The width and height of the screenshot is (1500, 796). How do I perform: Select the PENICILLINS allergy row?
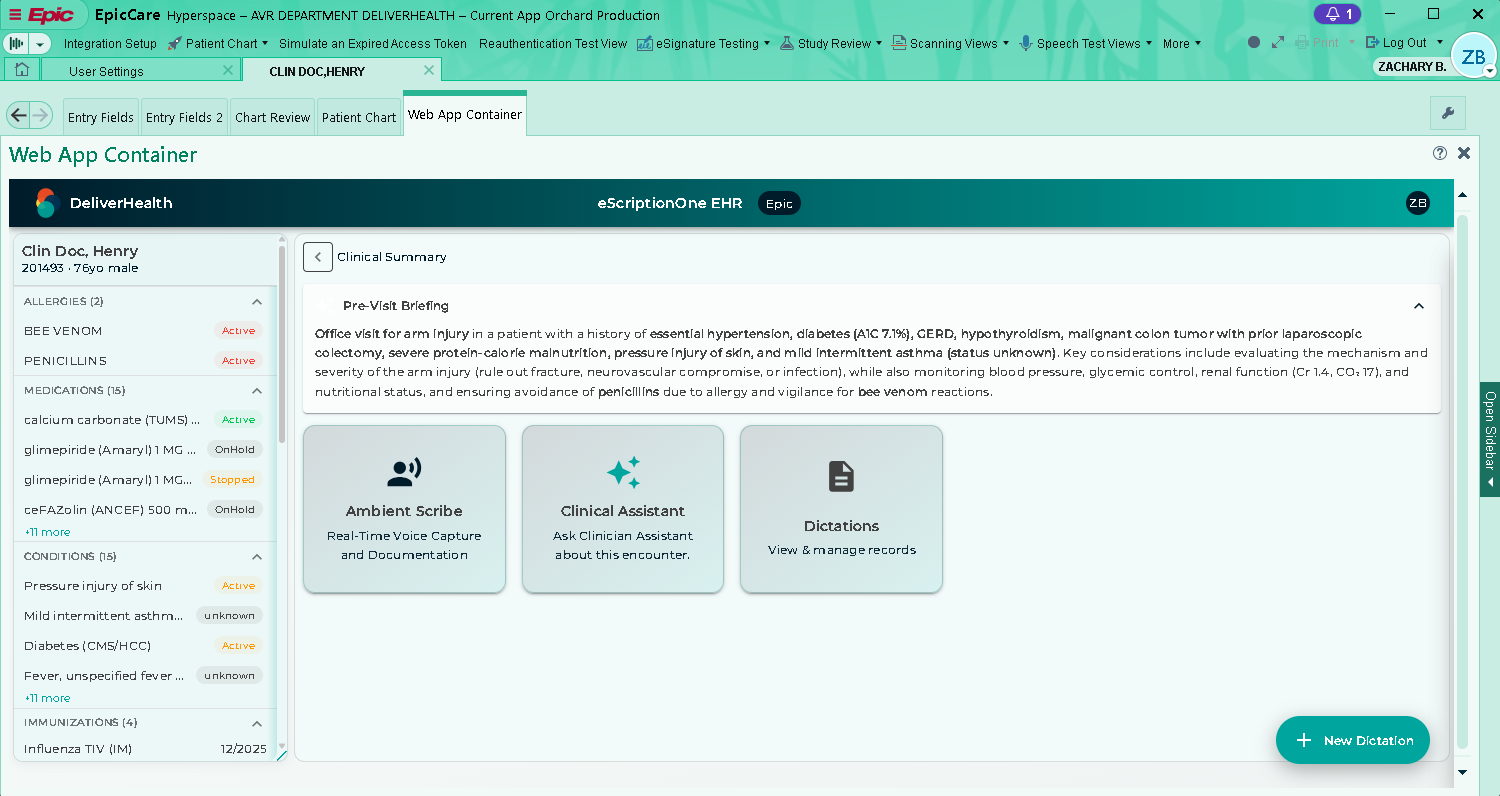(x=144, y=360)
